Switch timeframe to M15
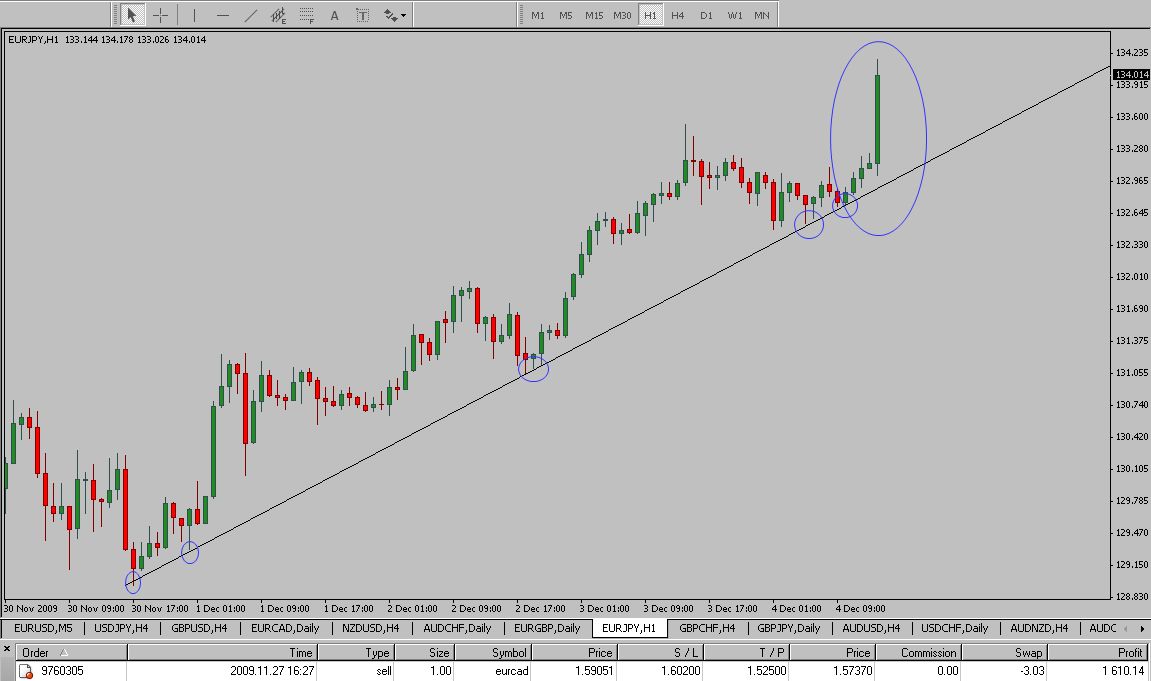The image size is (1151, 681). (x=594, y=15)
